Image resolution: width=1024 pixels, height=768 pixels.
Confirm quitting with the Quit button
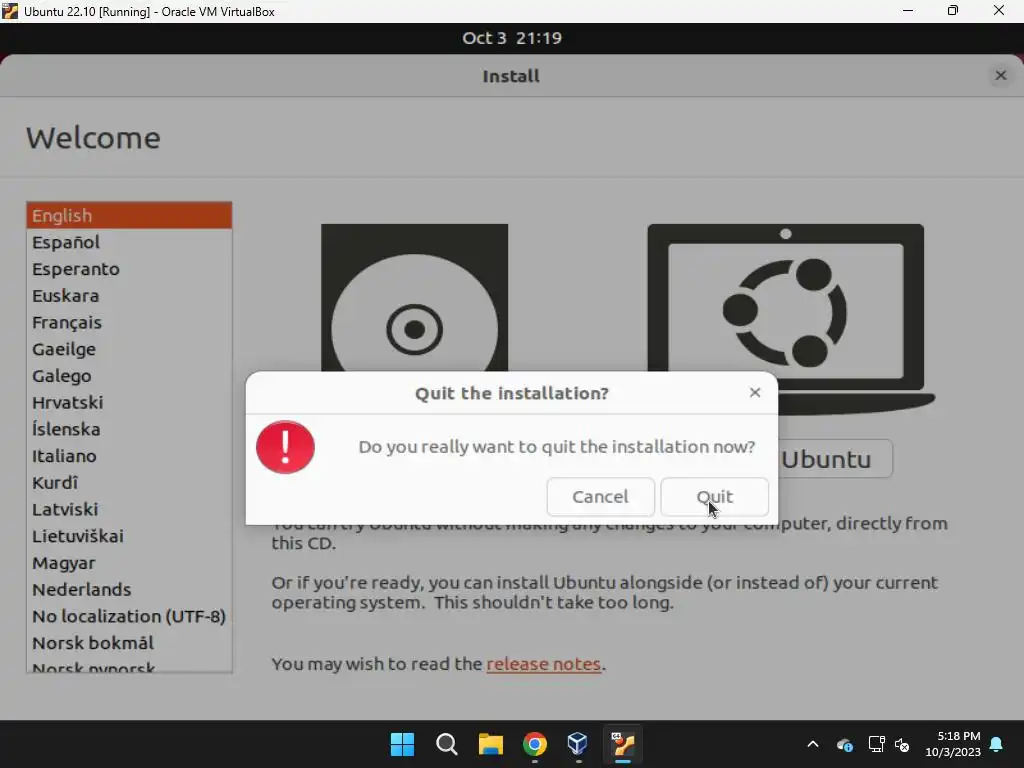(x=714, y=497)
